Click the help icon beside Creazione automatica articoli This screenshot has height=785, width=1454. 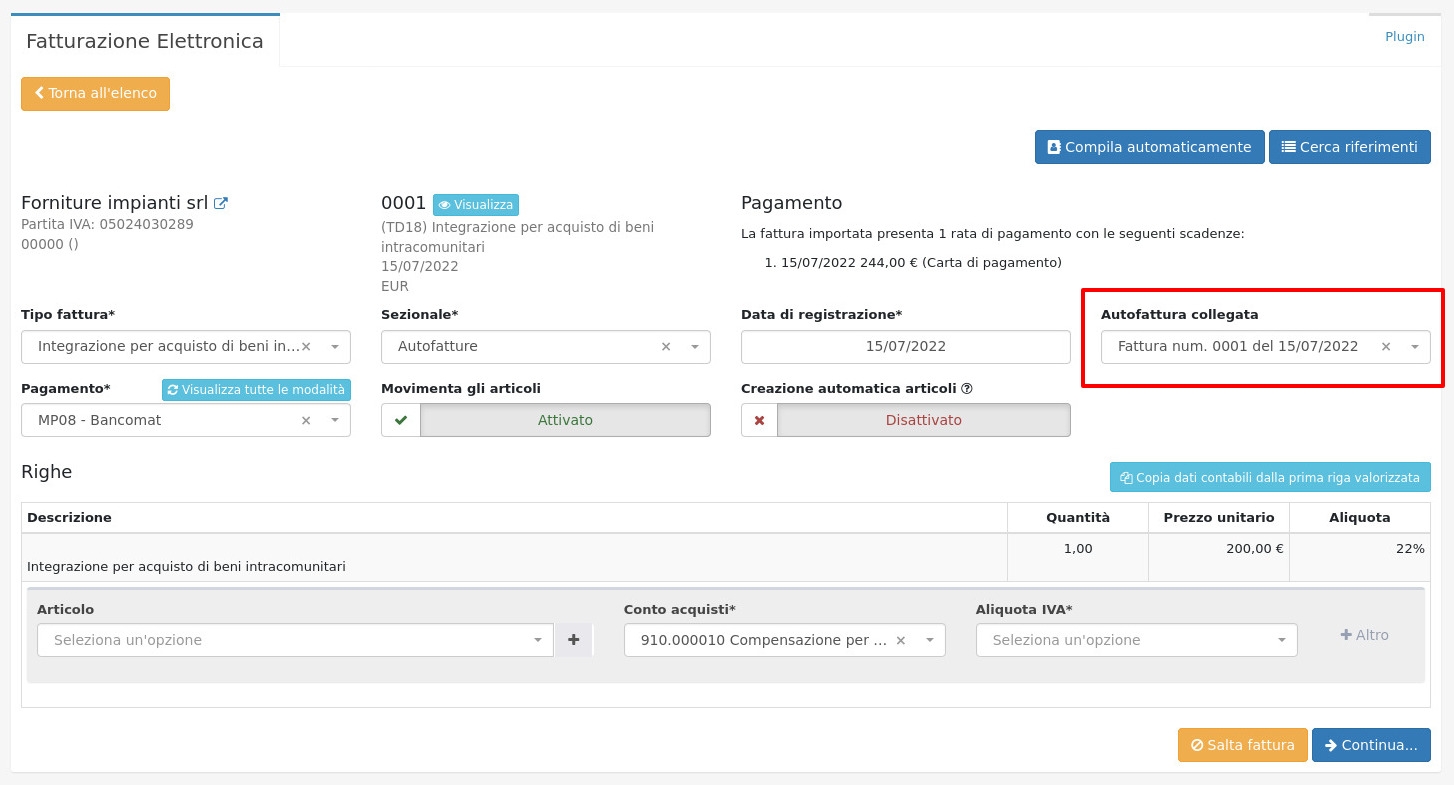coord(967,389)
